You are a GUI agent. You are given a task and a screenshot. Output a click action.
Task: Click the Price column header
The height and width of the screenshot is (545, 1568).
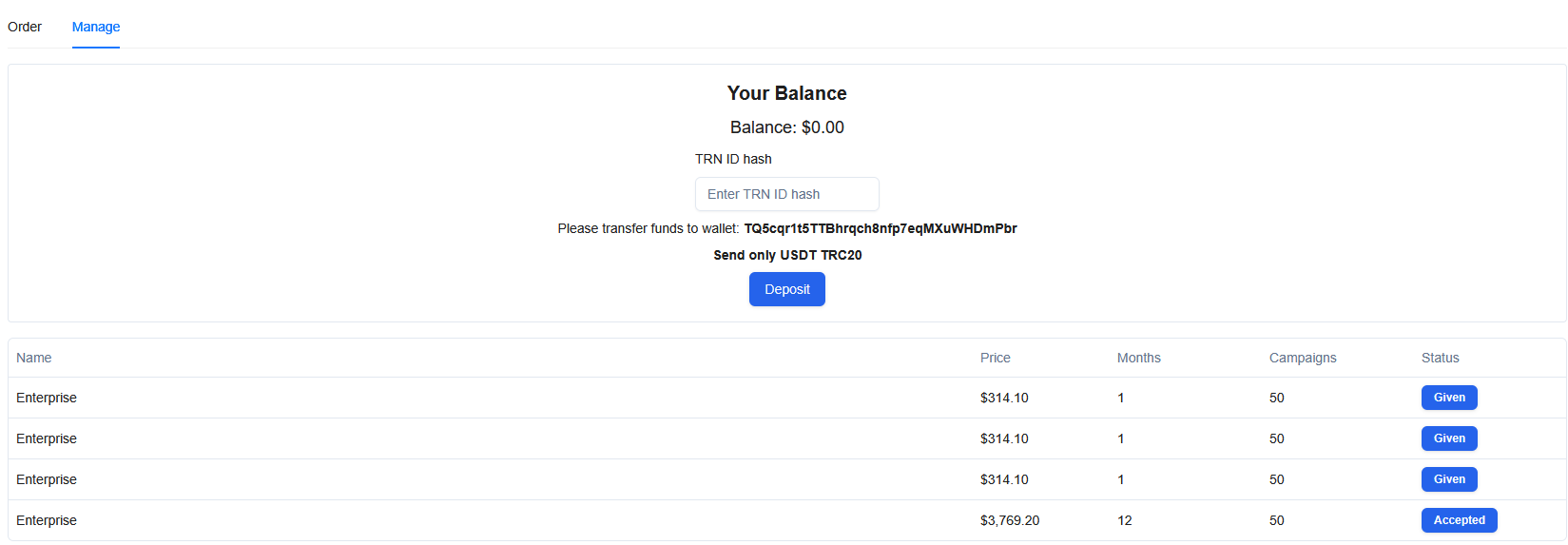pos(995,358)
